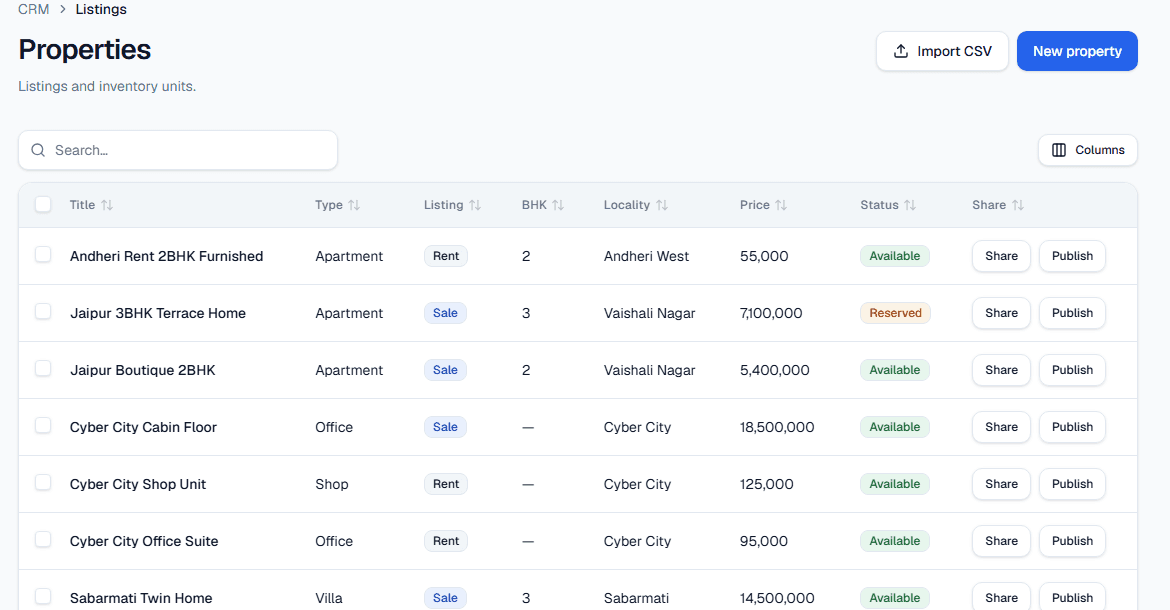Tick the Cyber City Shop Unit checkbox
The width and height of the screenshot is (1170, 610).
pyautogui.click(x=43, y=482)
